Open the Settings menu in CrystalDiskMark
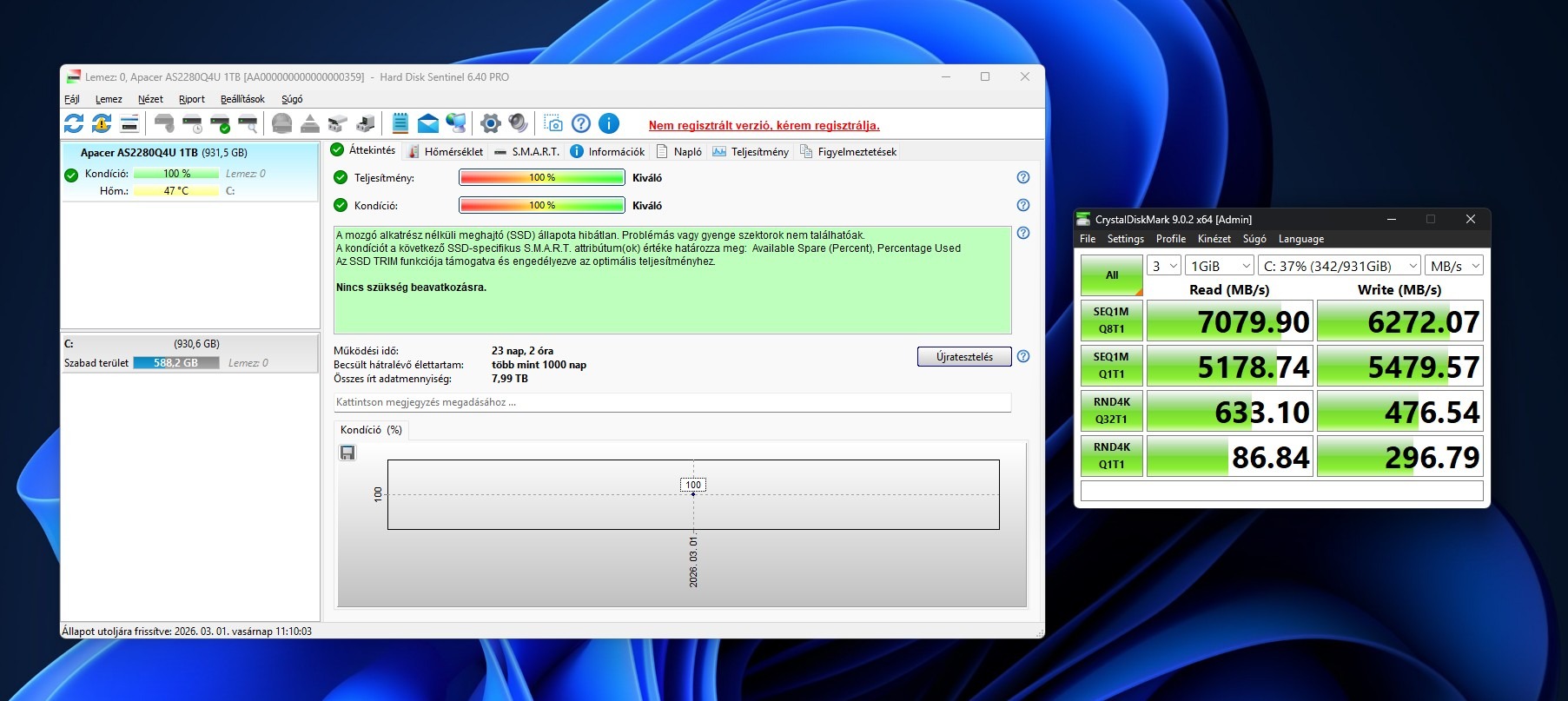 pos(1126,239)
